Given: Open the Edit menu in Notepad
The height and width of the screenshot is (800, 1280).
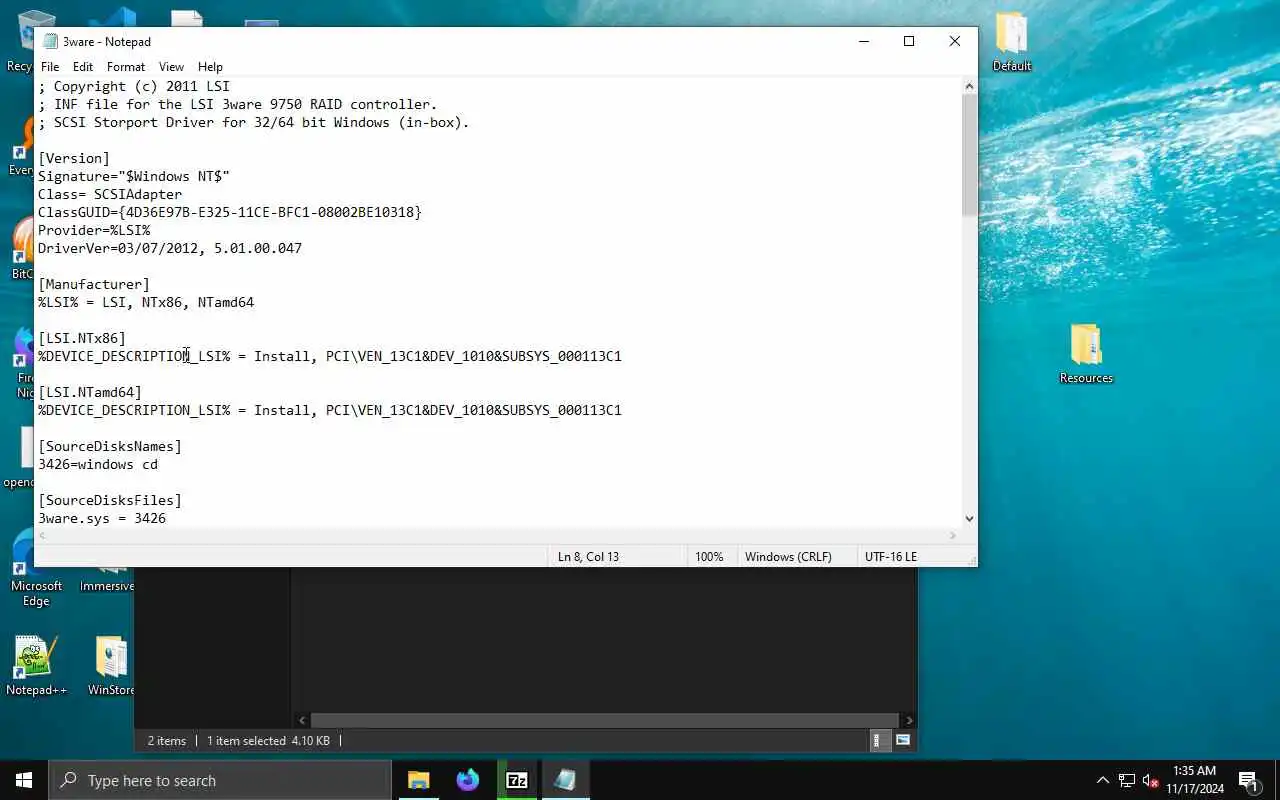Looking at the screenshot, I should pos(83,67).
